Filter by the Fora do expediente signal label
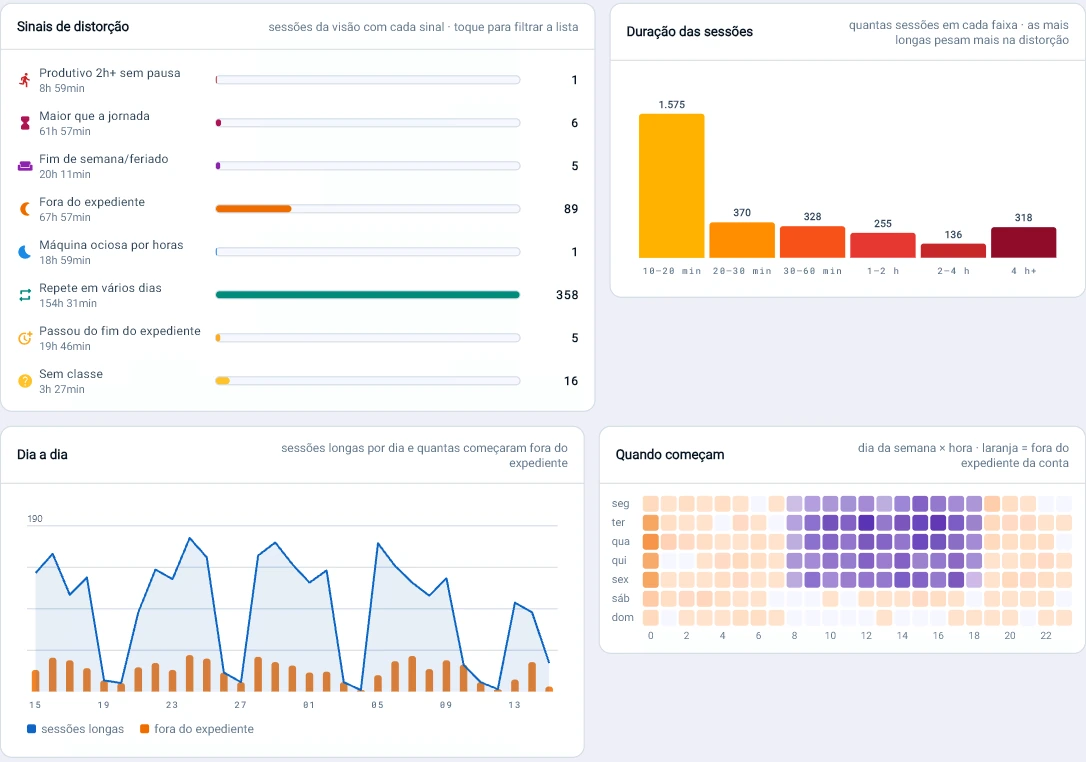This screenshot has width=1086, height=762. (x=92, y=202)
